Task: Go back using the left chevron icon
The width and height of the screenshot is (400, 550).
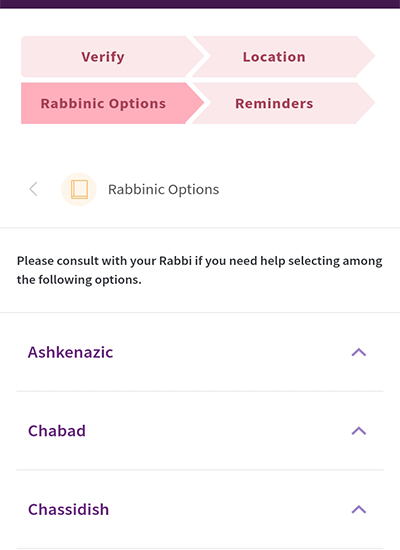Action: point(33,189)
